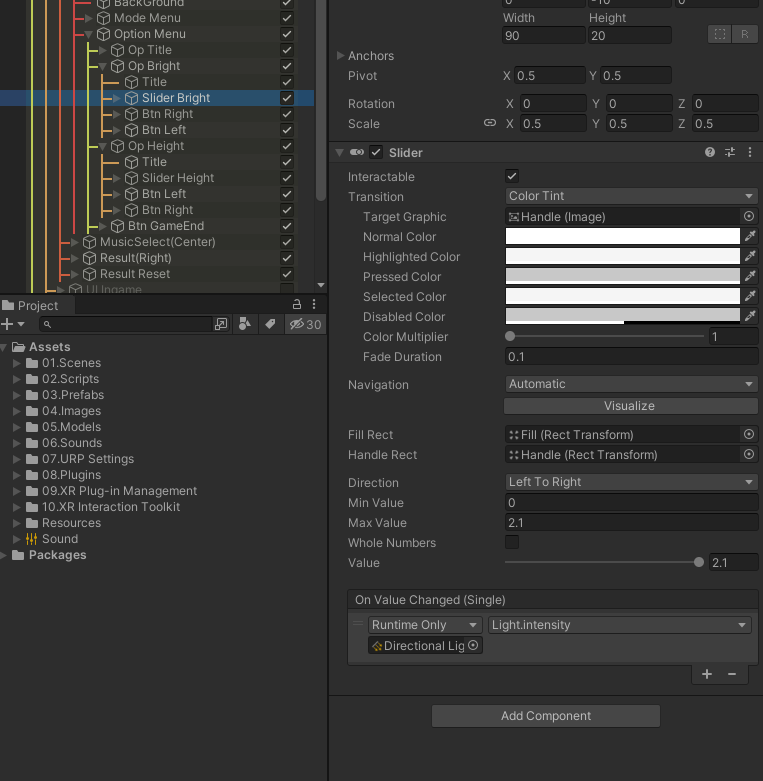Click the Normal Color swatch
Screen dimensions: 763x781
click(623, 236)
